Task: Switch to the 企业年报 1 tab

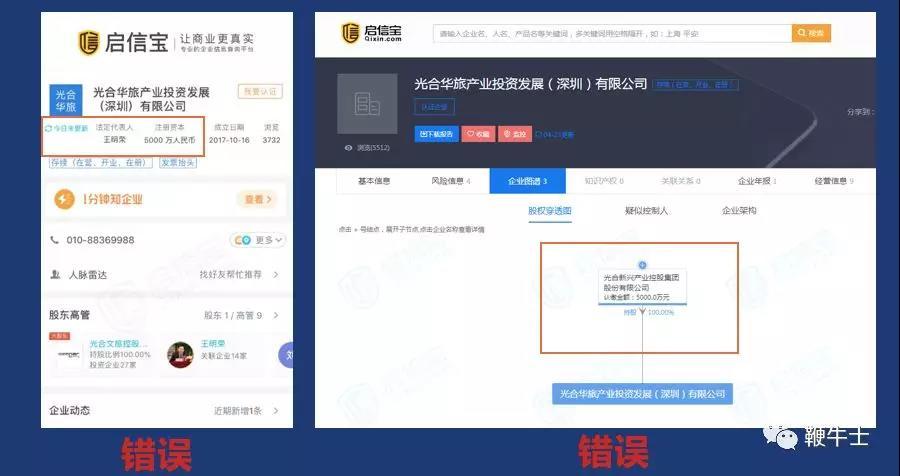Action: [x=757, y=181]
